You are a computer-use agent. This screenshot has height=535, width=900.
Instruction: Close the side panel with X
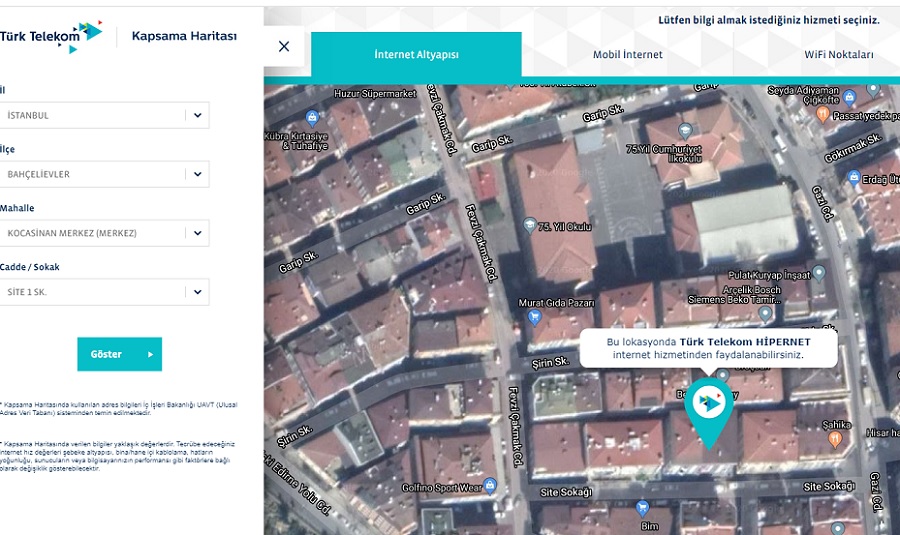tap(284, 46)
